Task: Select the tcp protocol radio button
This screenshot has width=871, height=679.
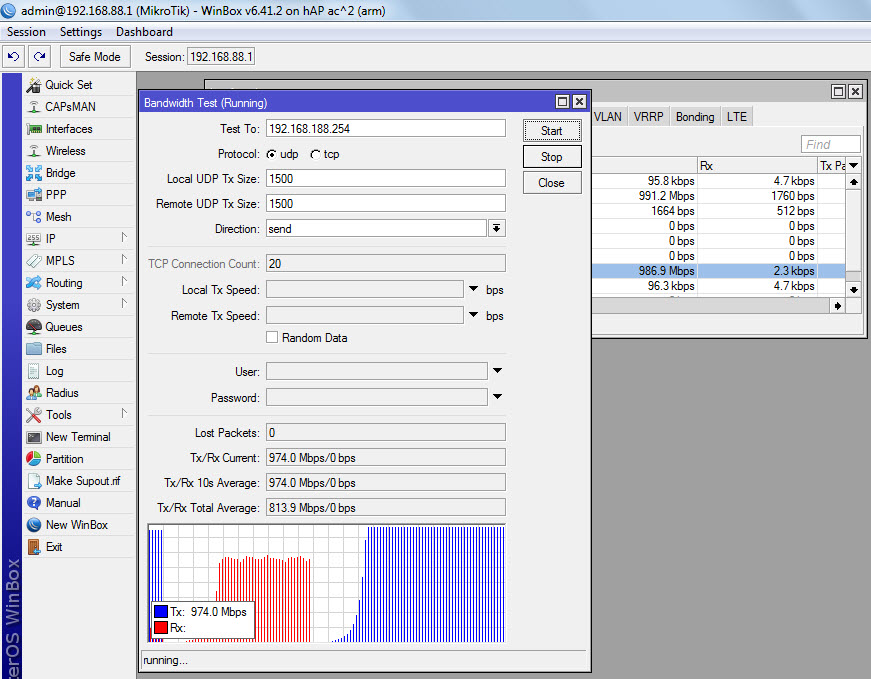Action: 315,154
